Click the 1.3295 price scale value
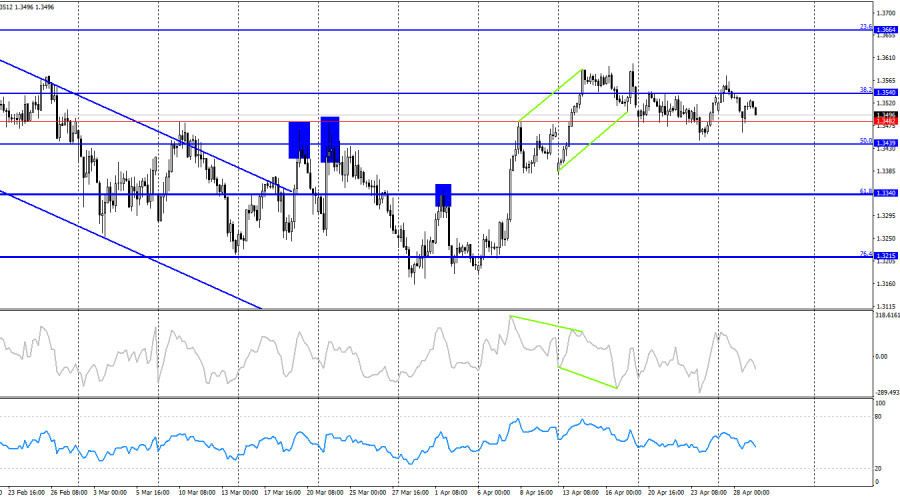The width and height of the screenshot is (900, 500). [x=887, y=216]
